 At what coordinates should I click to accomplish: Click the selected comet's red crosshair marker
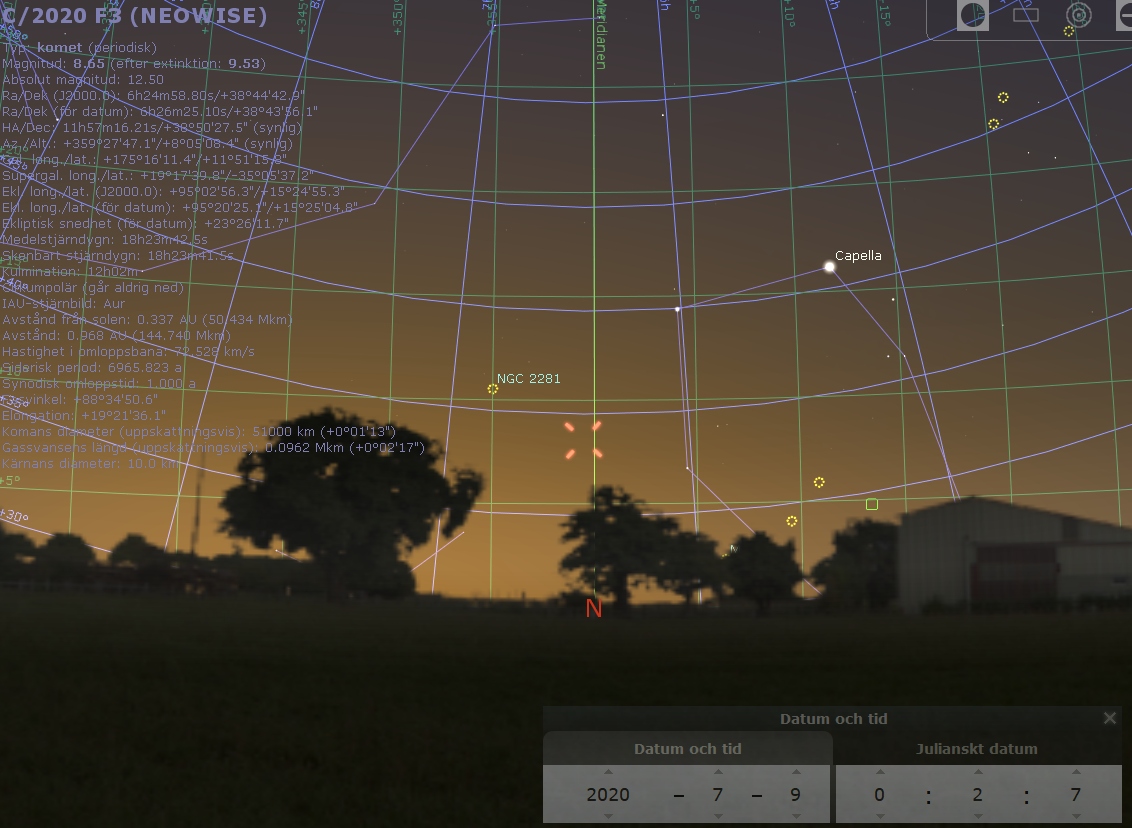tap(583, 440)
